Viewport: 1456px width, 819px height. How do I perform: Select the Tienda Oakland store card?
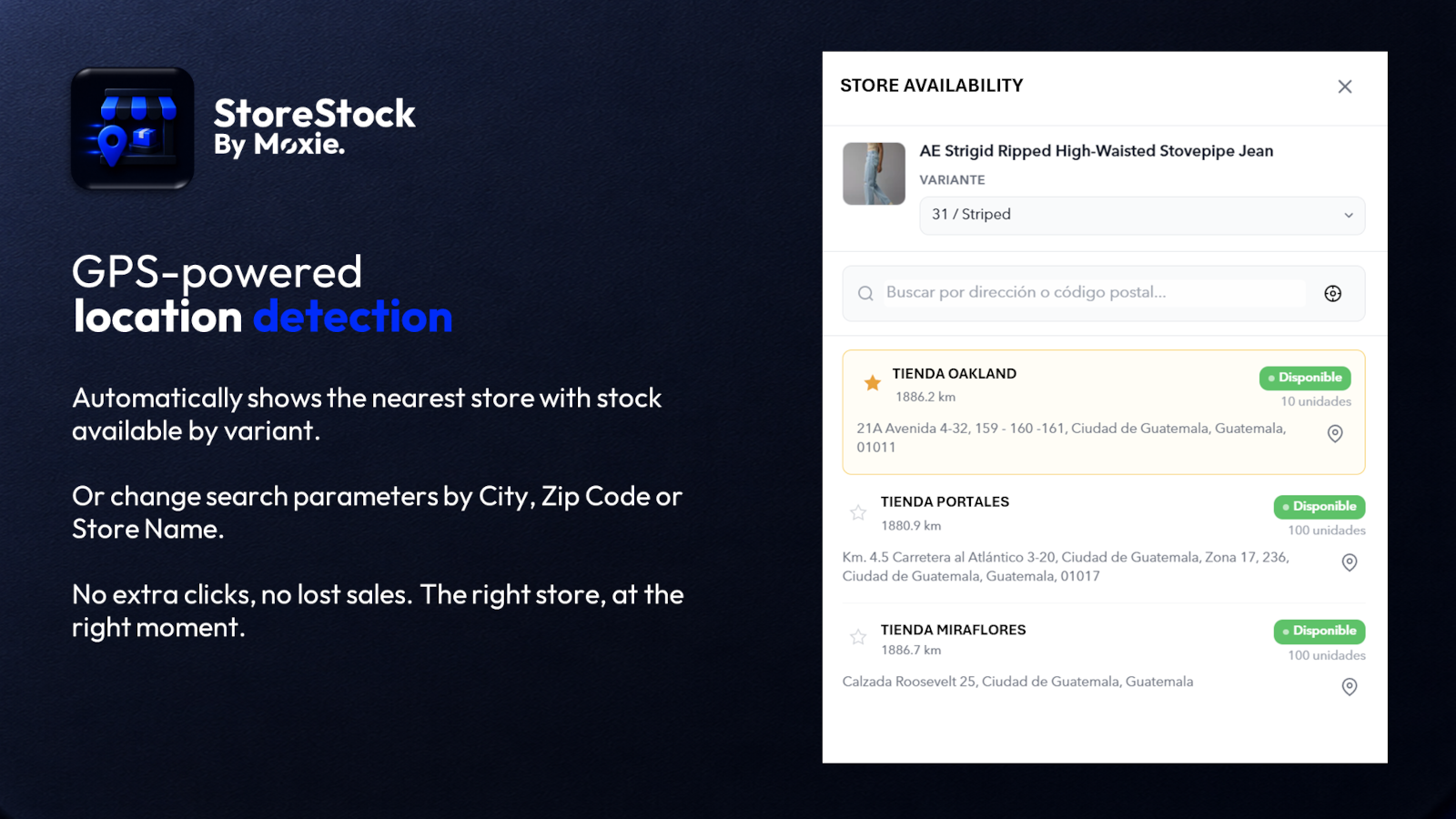click(x=1104, y=412)
